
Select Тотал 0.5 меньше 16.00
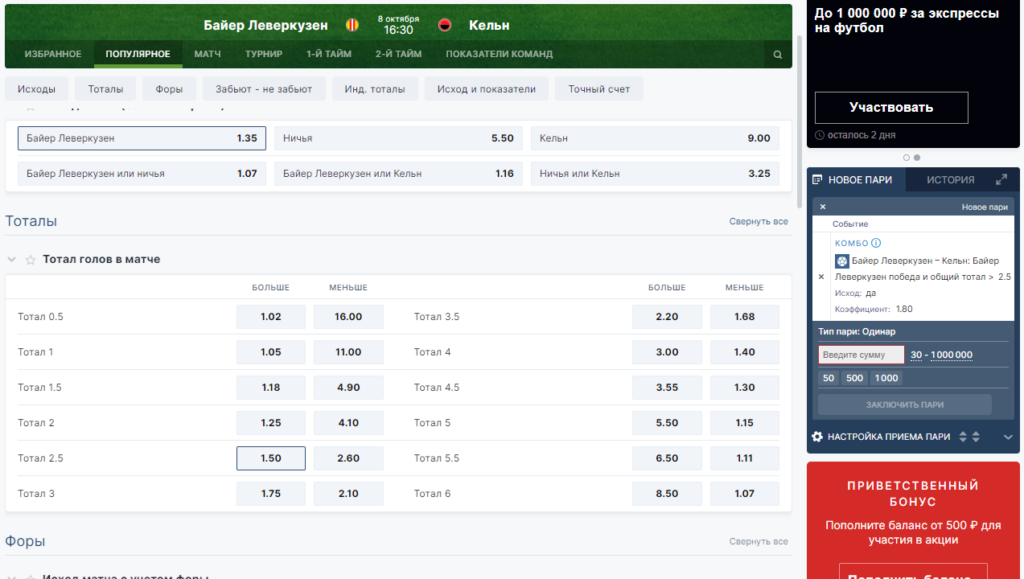348,317
